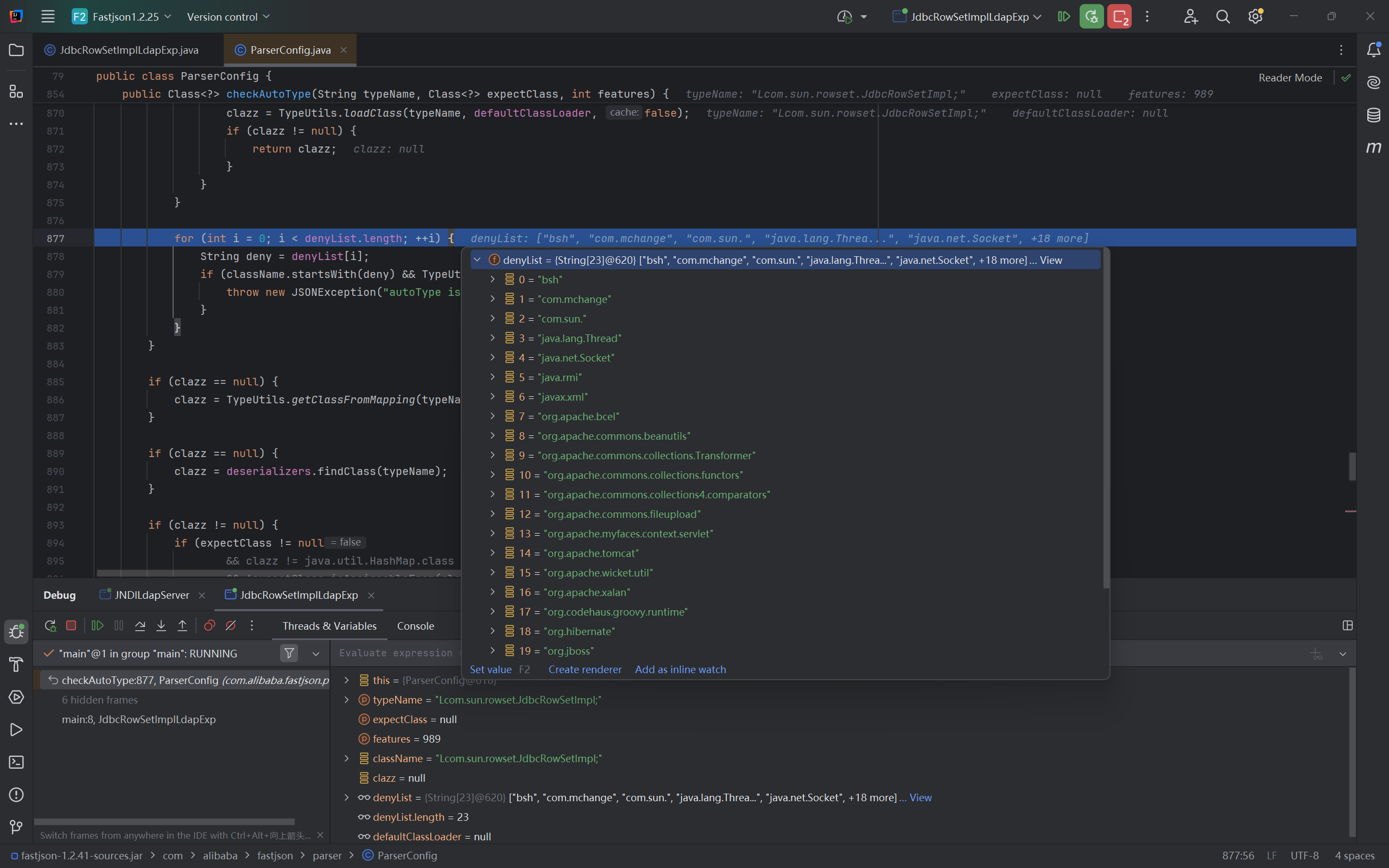Image resolution: width=1389 pixels, height=868 pixels.
Task: Switch to the JdbcRowSetImplLdapExp.java editor tab
Action: [x=129, y=50]
